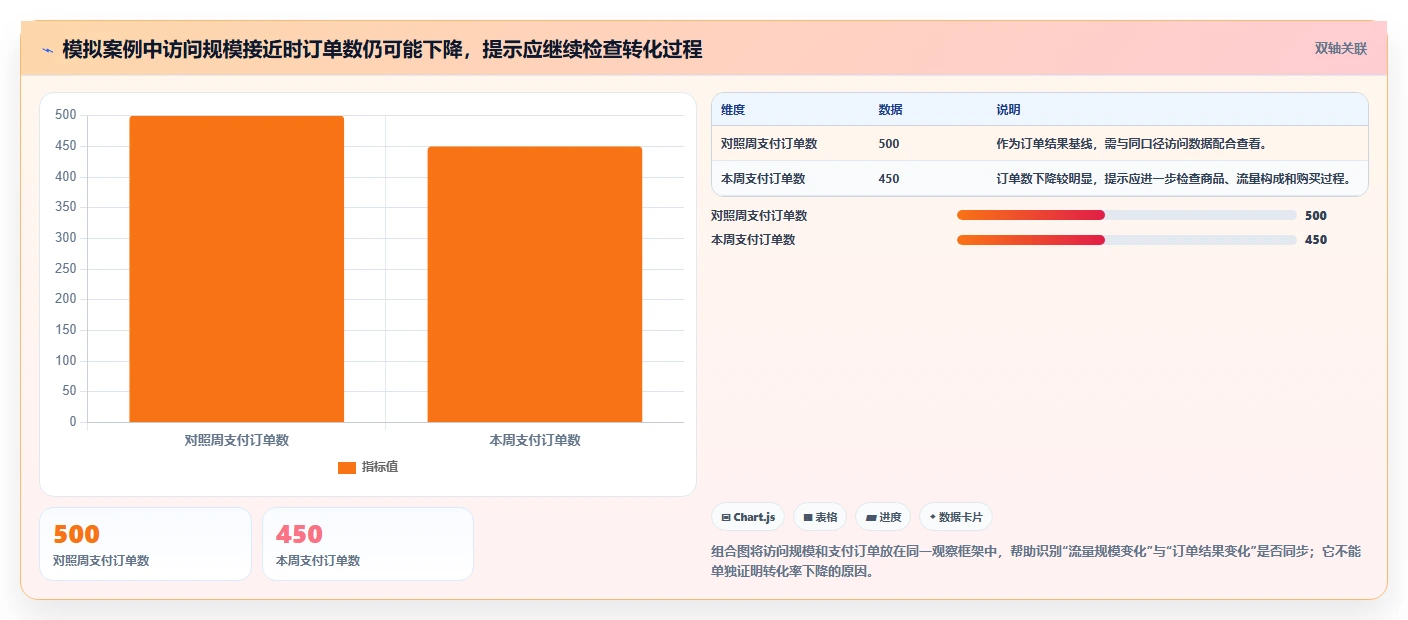
Task: Click the 450 value beside progress bar
Action: tap(1316, 240)
